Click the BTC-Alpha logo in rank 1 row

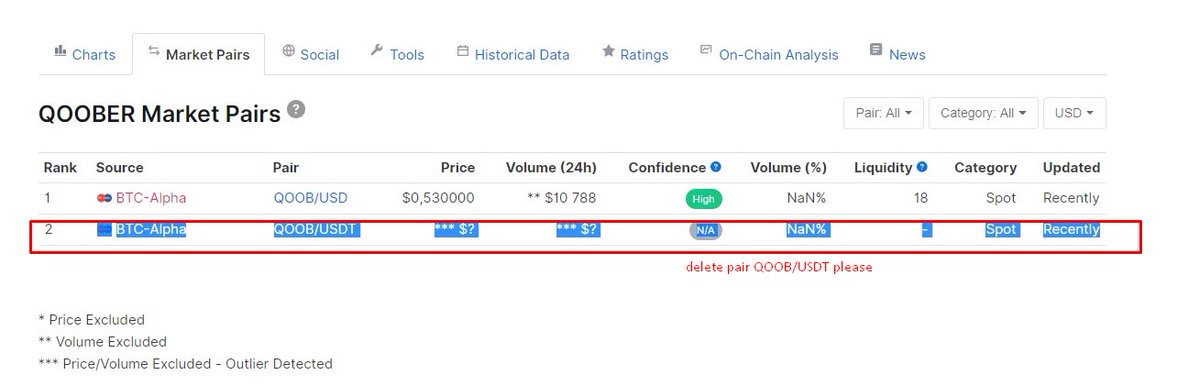click(103, 198)
